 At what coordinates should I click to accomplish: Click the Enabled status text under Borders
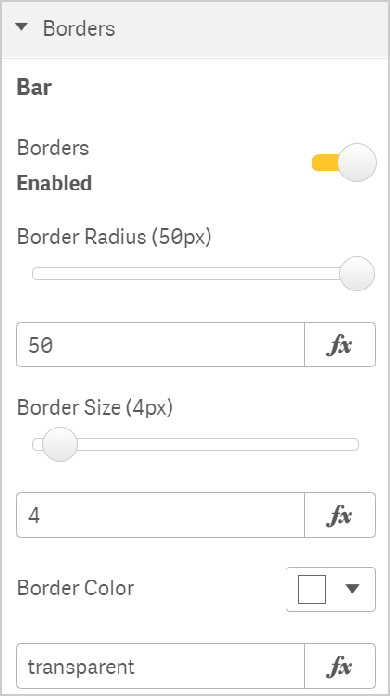(54, 183)
